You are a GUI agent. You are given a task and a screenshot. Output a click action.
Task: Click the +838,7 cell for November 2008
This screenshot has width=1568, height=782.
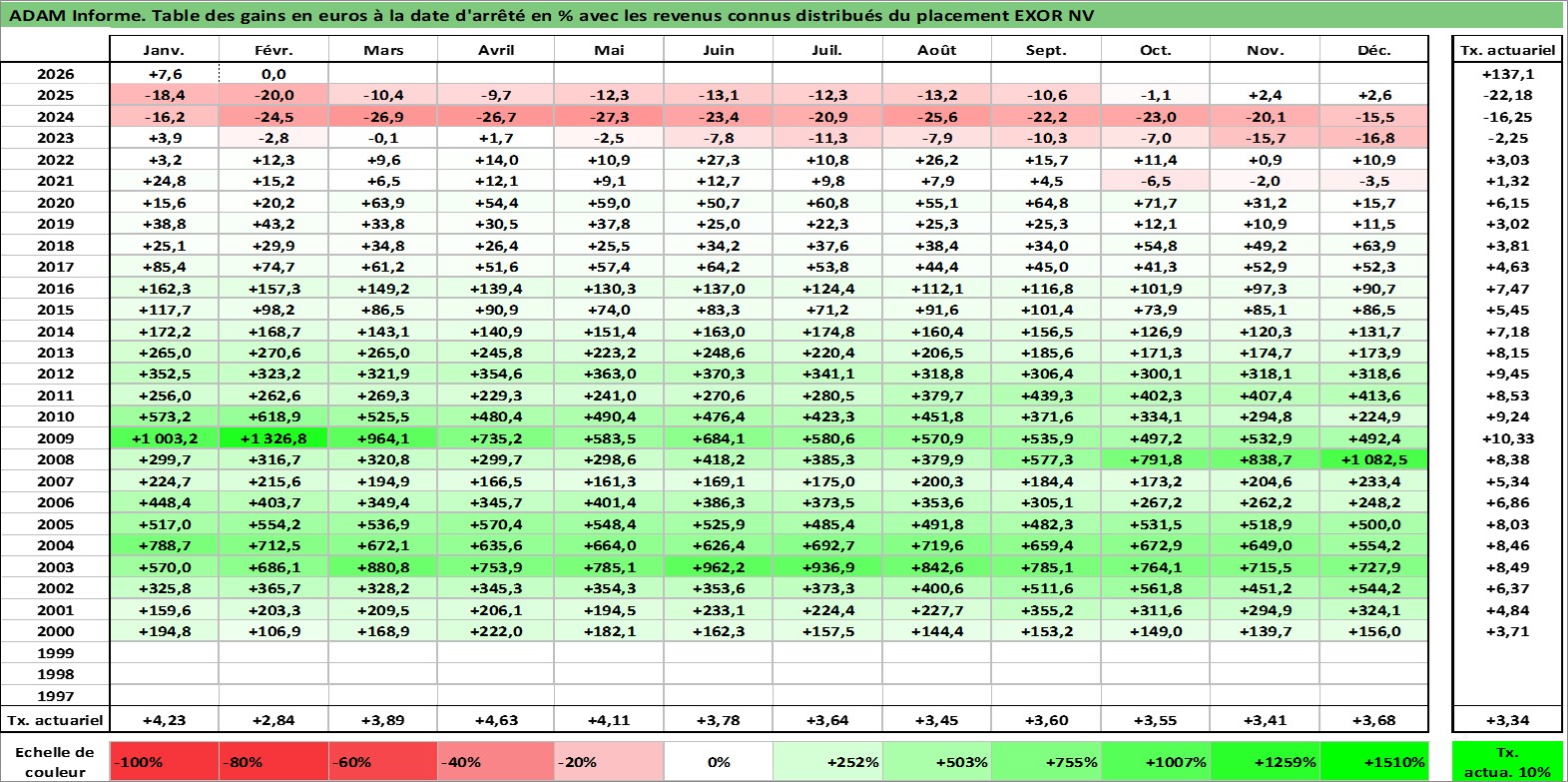point(1265,459)
